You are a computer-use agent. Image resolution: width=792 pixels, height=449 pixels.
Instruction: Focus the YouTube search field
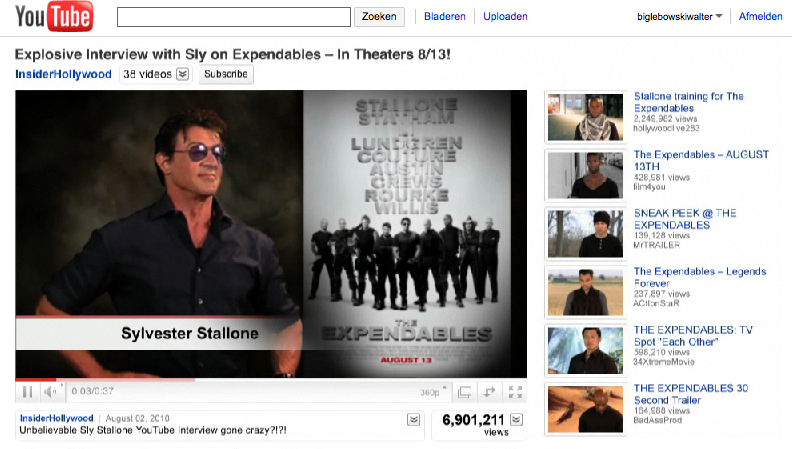point(234,17)
